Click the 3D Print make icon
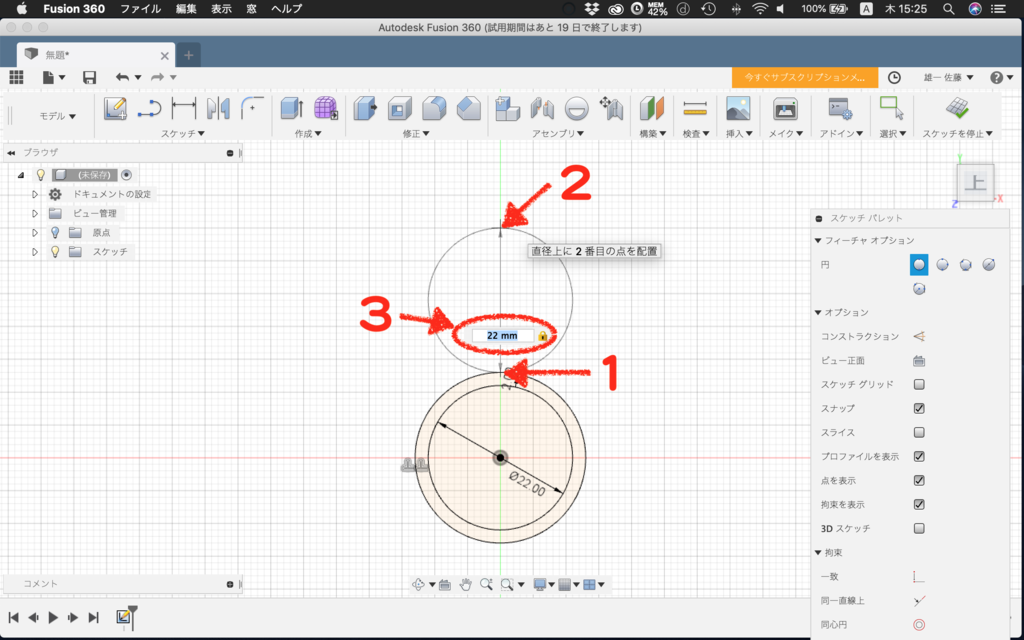Viewport: 1024px width, 640px height. click(785, 108)
